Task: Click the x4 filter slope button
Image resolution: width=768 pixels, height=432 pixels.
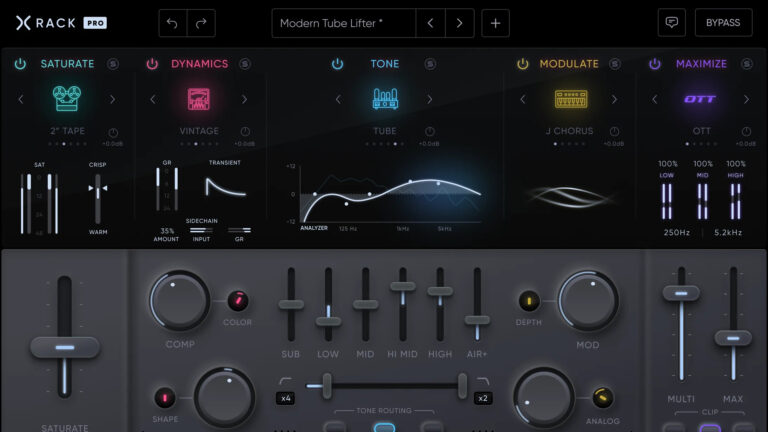Action: click(286, 398)
